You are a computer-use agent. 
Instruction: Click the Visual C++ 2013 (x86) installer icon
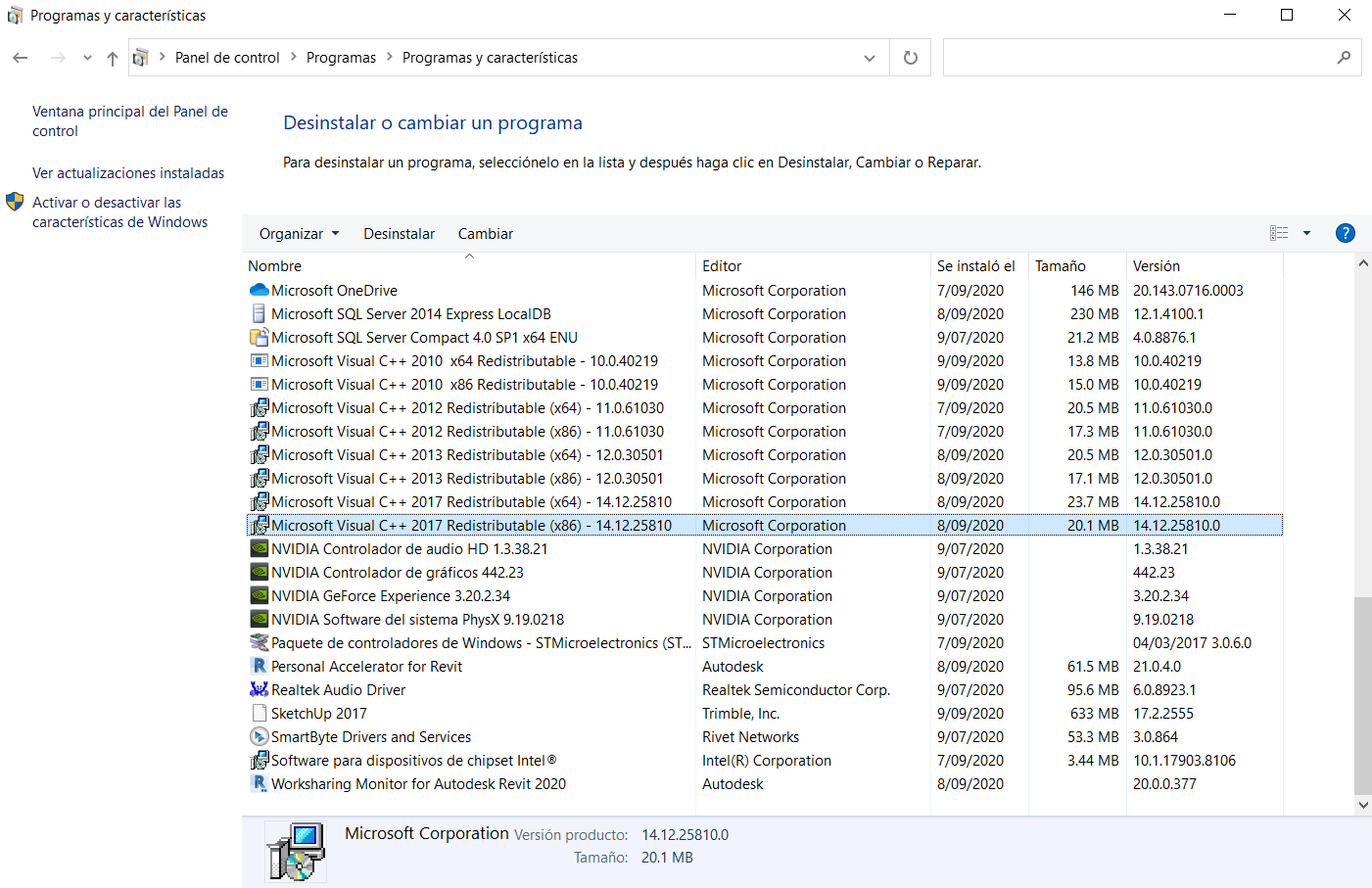point(259,479)
